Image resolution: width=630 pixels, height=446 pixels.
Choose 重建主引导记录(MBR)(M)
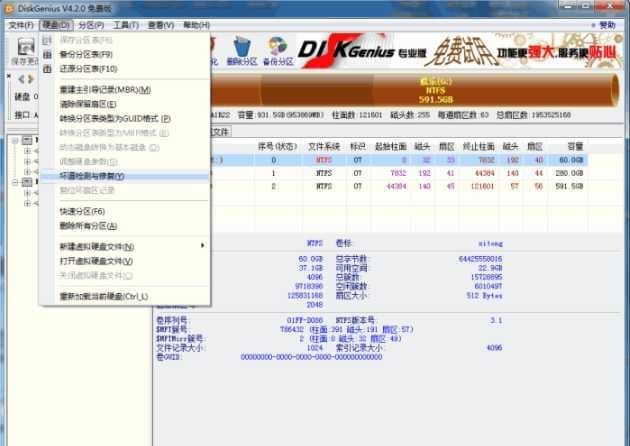pyautogui.click(x=125, y=90)
